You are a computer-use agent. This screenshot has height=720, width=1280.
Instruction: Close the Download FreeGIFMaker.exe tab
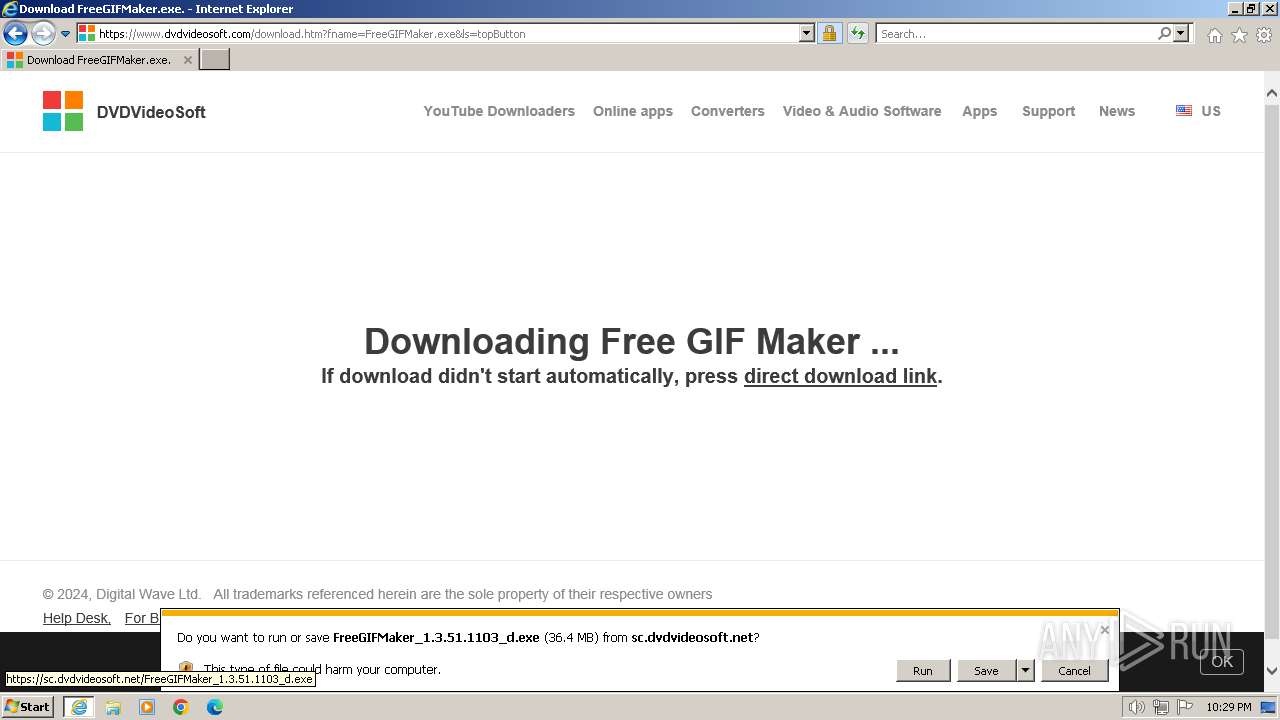(x=187, y=60)
